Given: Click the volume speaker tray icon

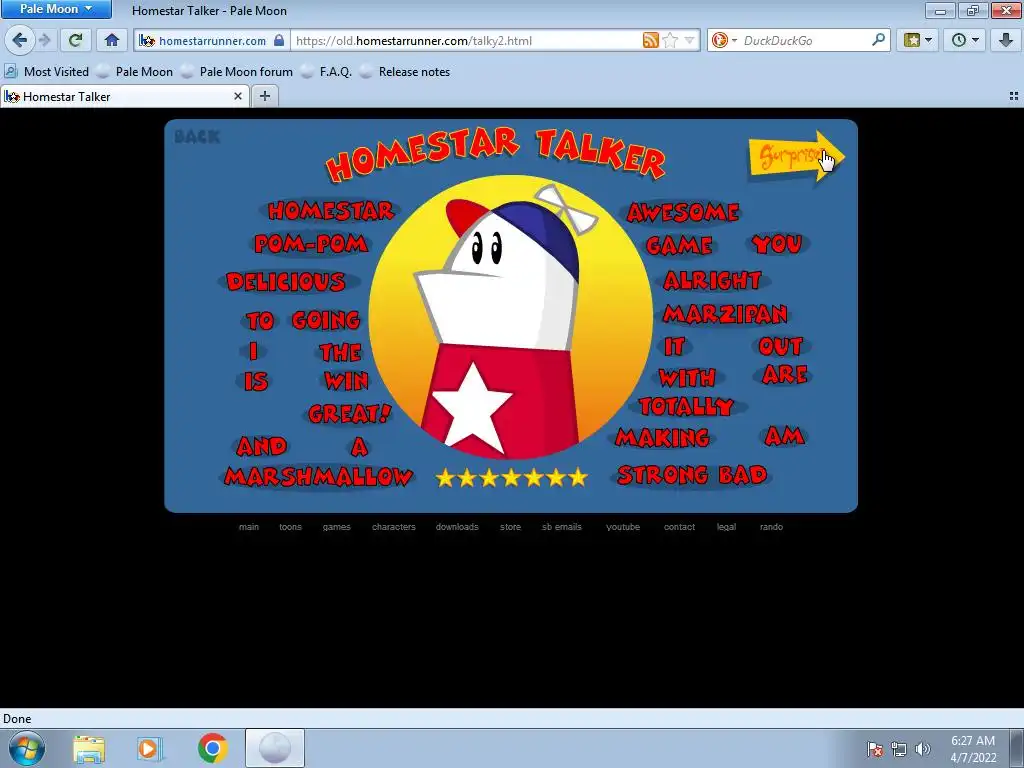Looking at the screenshot, I should [x=922, y=749].
